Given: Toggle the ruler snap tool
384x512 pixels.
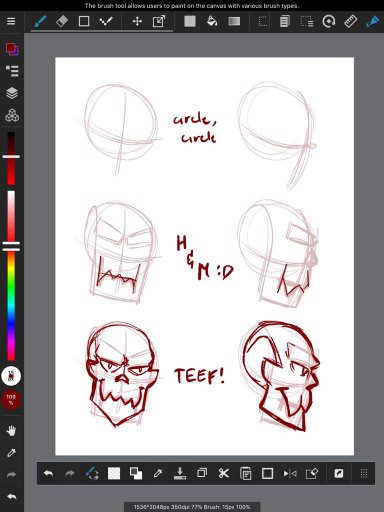Looking at the screenshot, I should 350,22.
